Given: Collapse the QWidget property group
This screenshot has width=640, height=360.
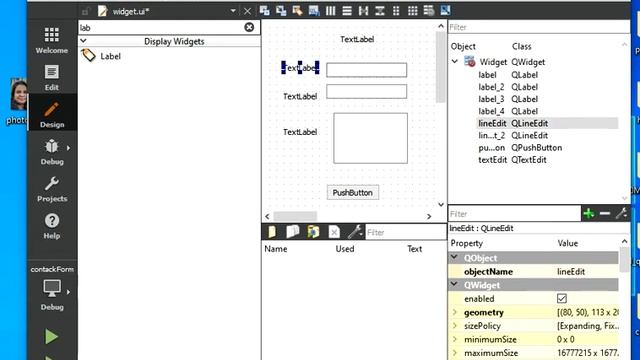Looking at the screenshot, I should [x=454, y=284].
